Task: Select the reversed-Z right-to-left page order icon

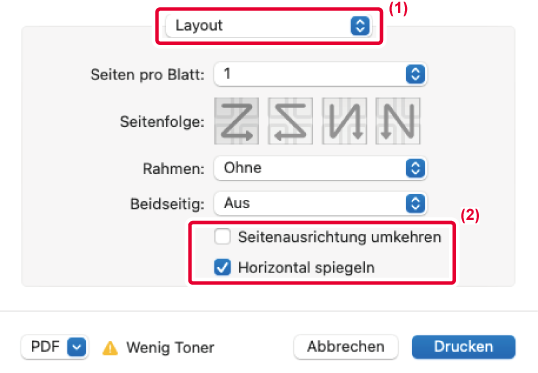Action: [290, 121]
